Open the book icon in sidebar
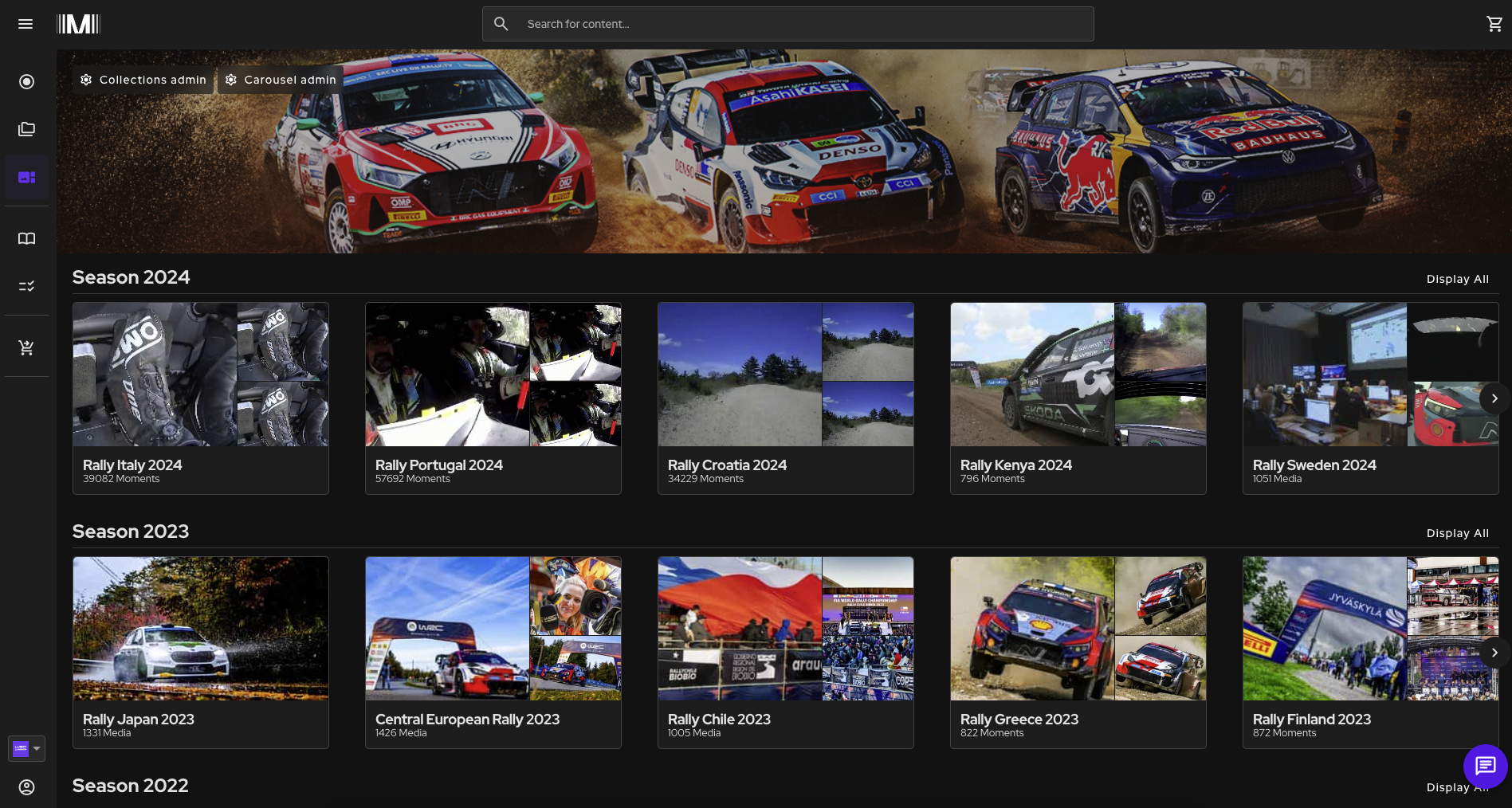The height and width of the screenshot is (808, 1512). click(26, 238)
